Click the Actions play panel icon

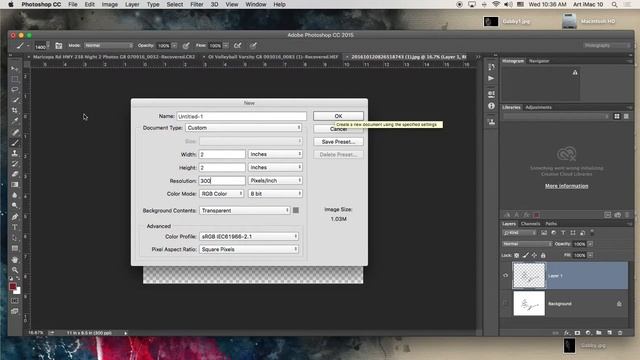tap(491, 78)
